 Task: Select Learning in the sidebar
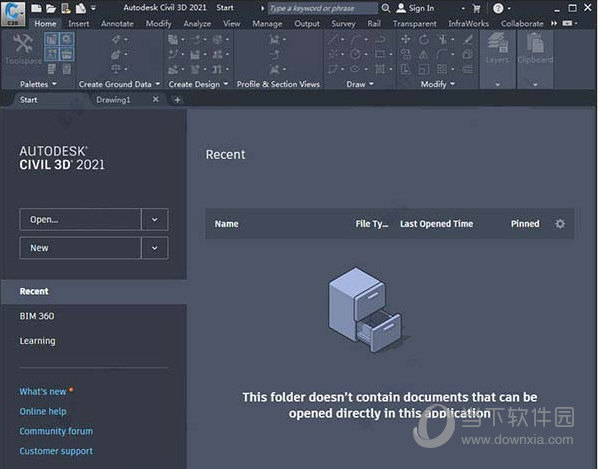(x=37, y=341)
